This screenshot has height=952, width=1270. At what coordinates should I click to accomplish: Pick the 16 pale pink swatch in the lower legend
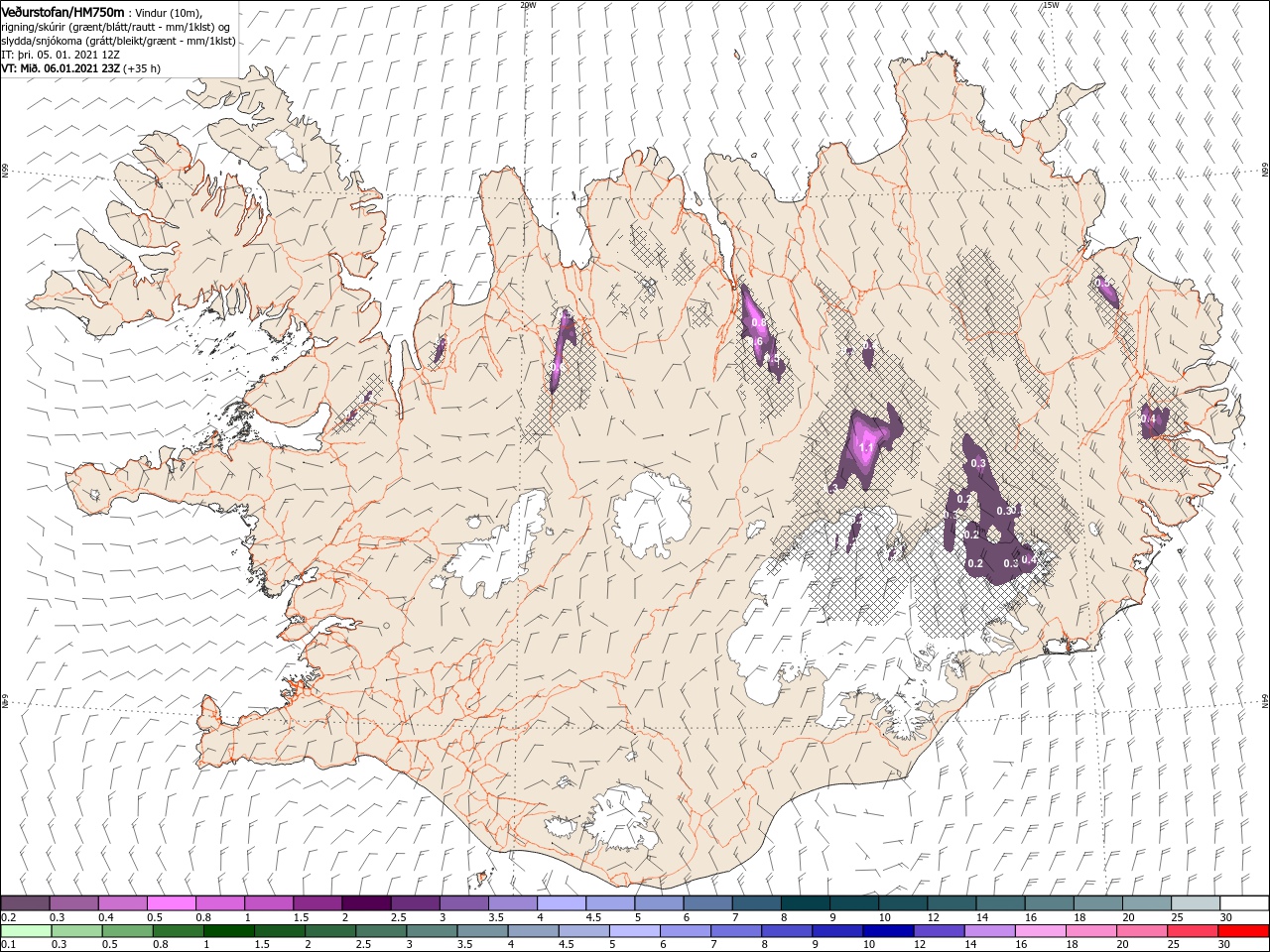(1040, 930)
